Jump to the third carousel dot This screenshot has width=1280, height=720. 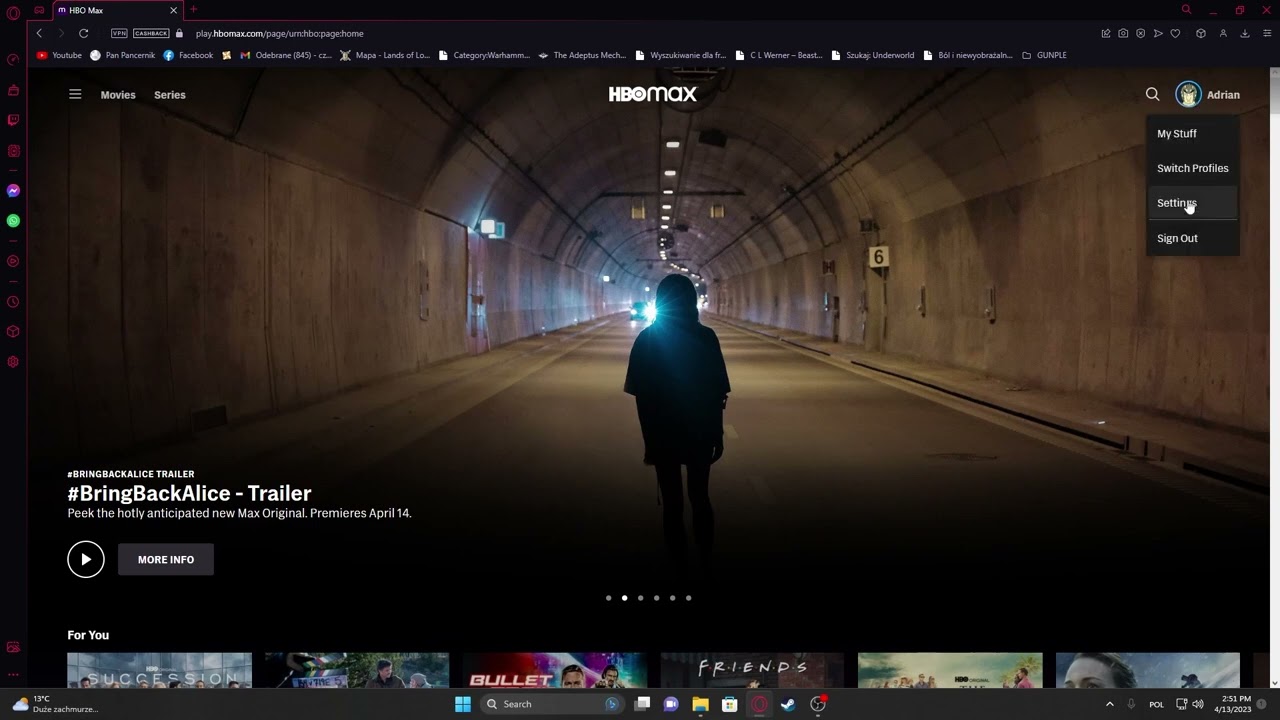click(640, 598)
